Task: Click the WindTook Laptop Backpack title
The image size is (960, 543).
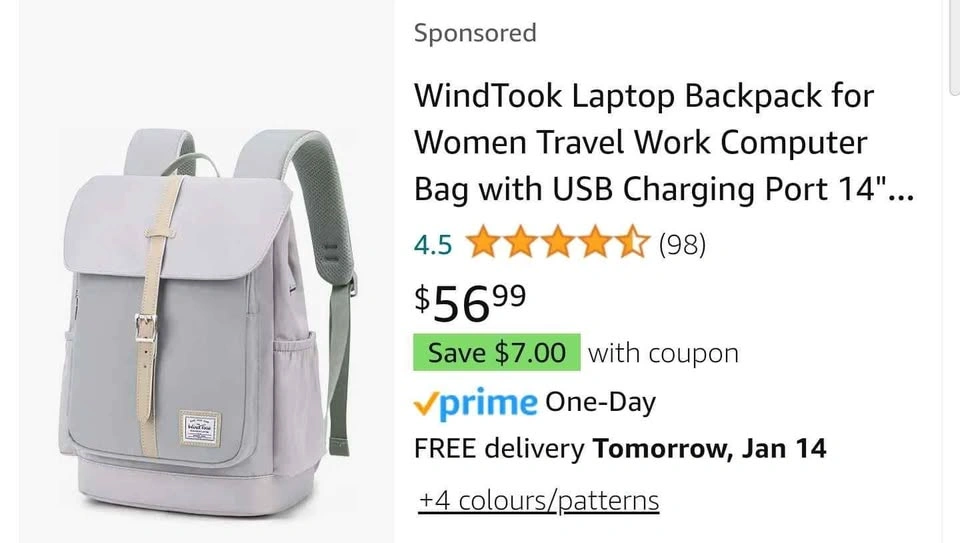Action: [664, 142]
